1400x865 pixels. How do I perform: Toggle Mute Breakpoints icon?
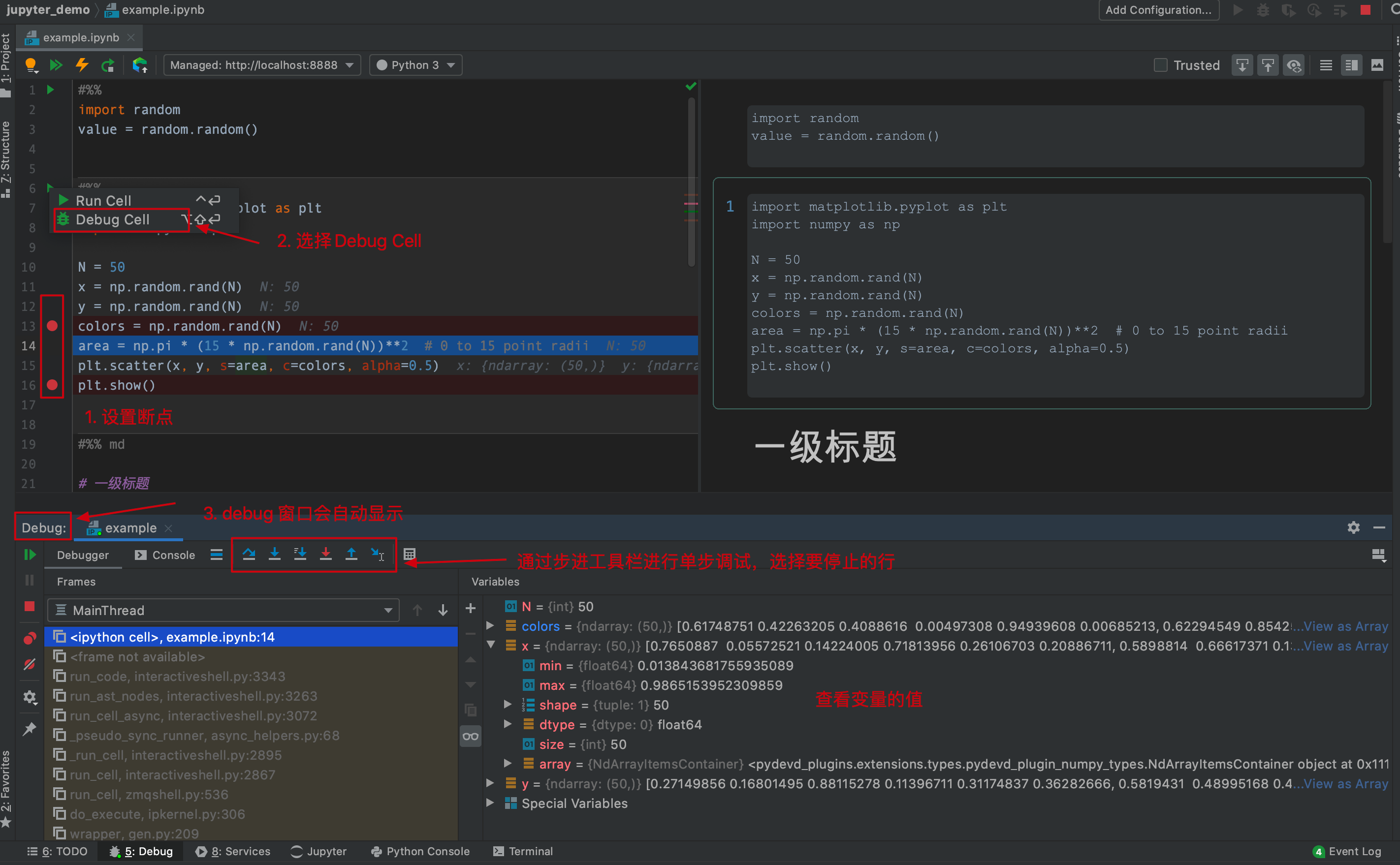click(30, 664)
